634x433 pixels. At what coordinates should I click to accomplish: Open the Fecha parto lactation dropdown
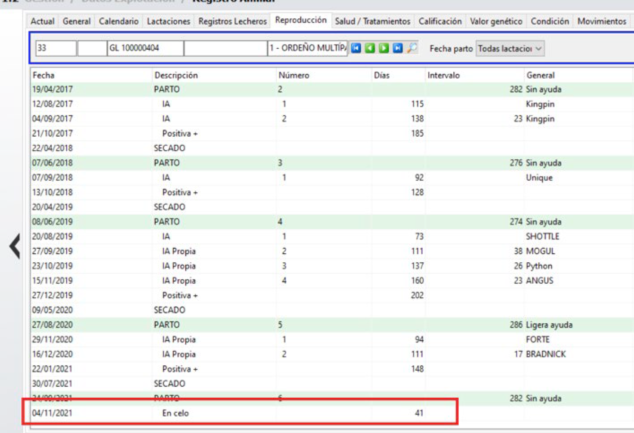coord(509,48)
